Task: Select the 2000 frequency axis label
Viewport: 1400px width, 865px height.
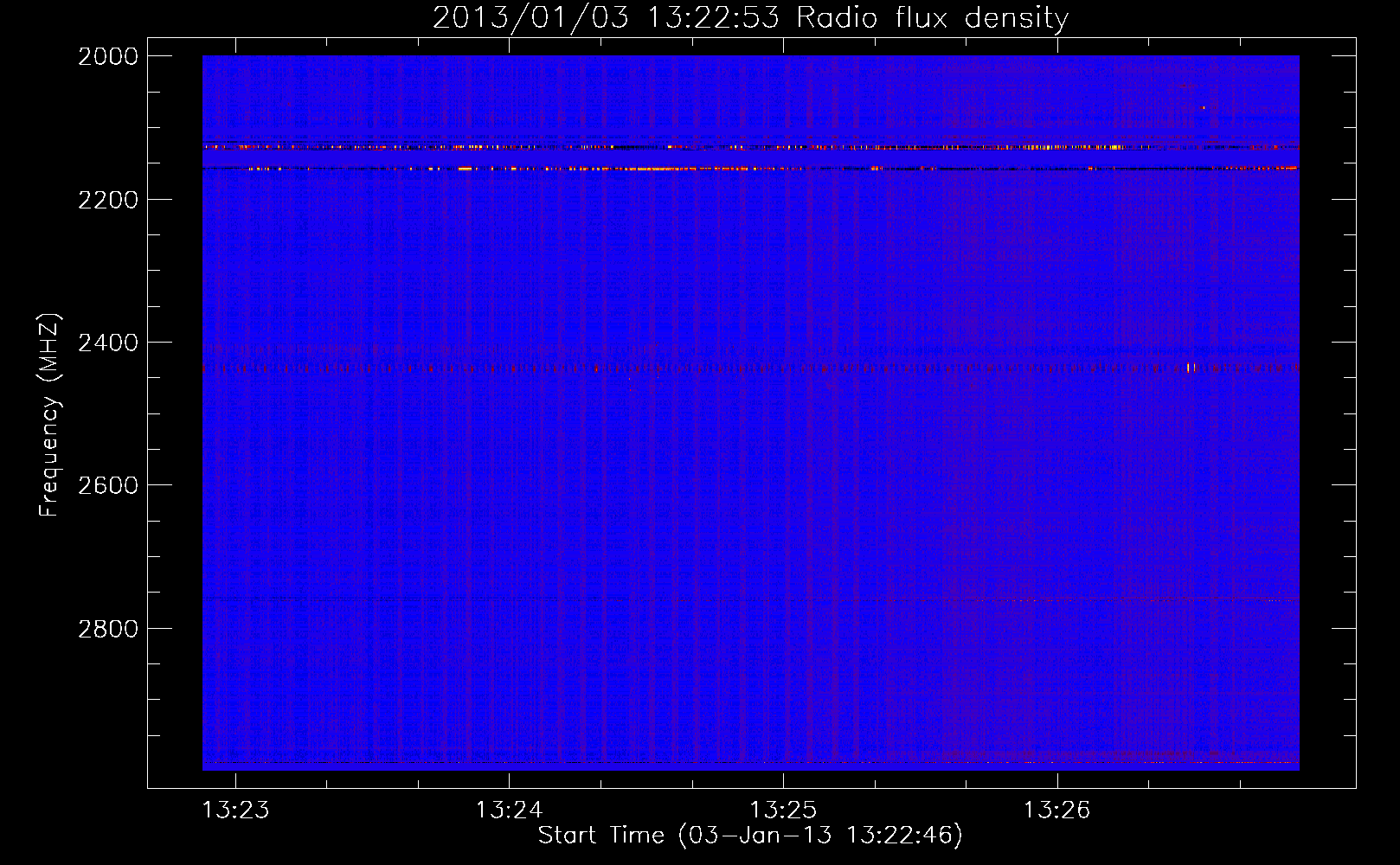Action: [x=108, y=56]
